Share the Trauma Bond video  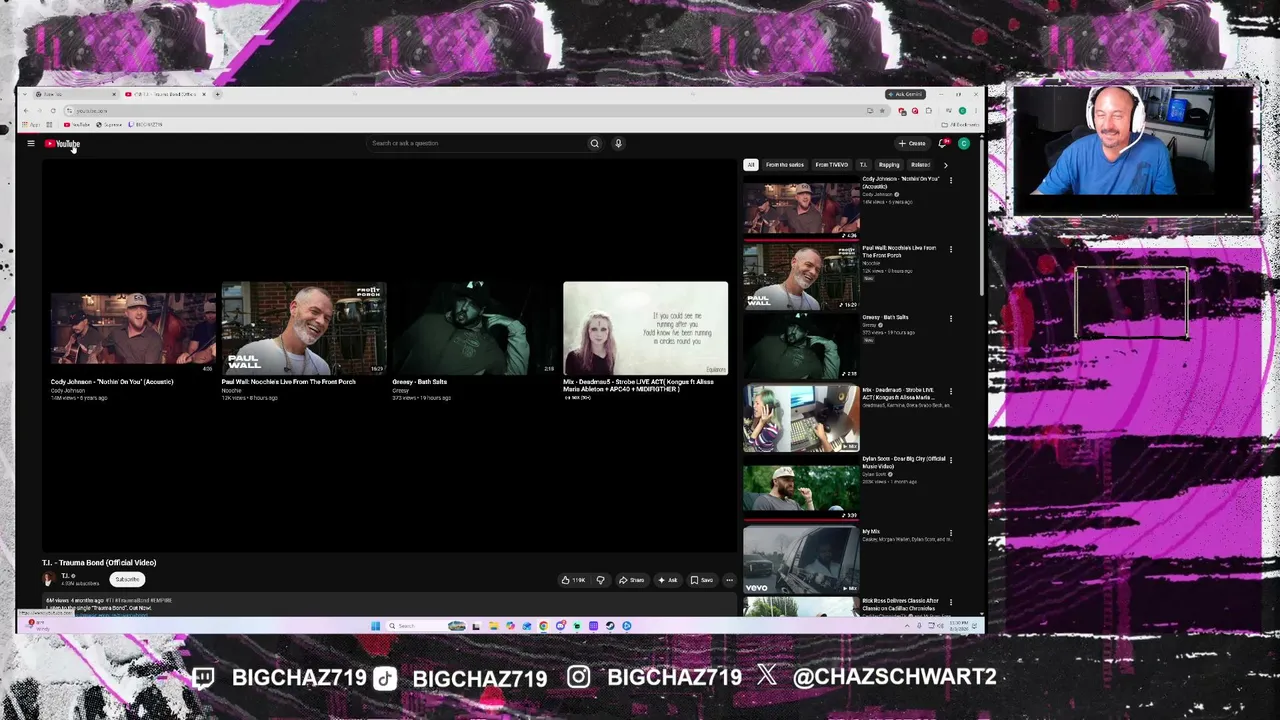pos(631,580)
